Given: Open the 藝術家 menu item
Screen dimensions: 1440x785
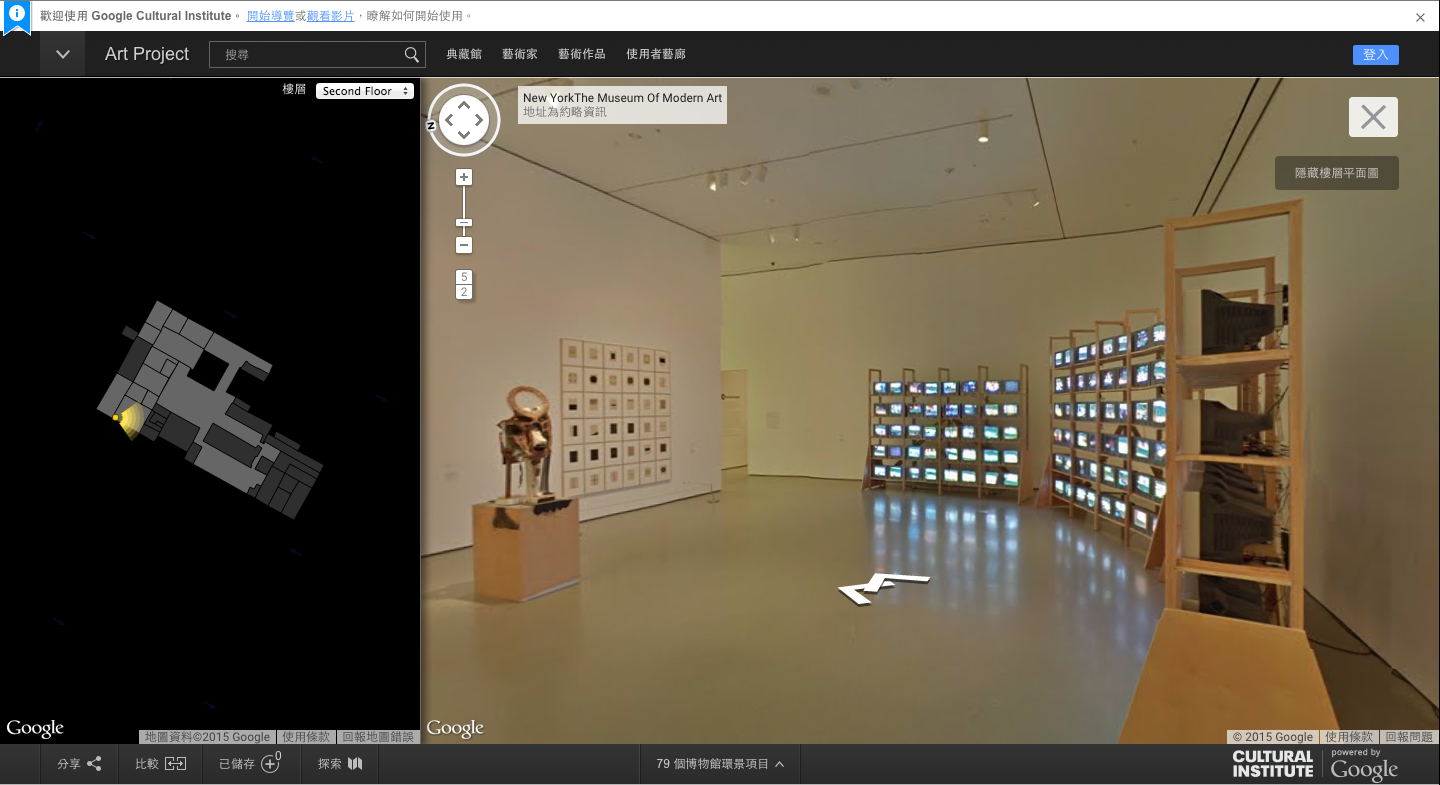Looking at the screenshot, I should pyautogui.click(x=520, y=55).
